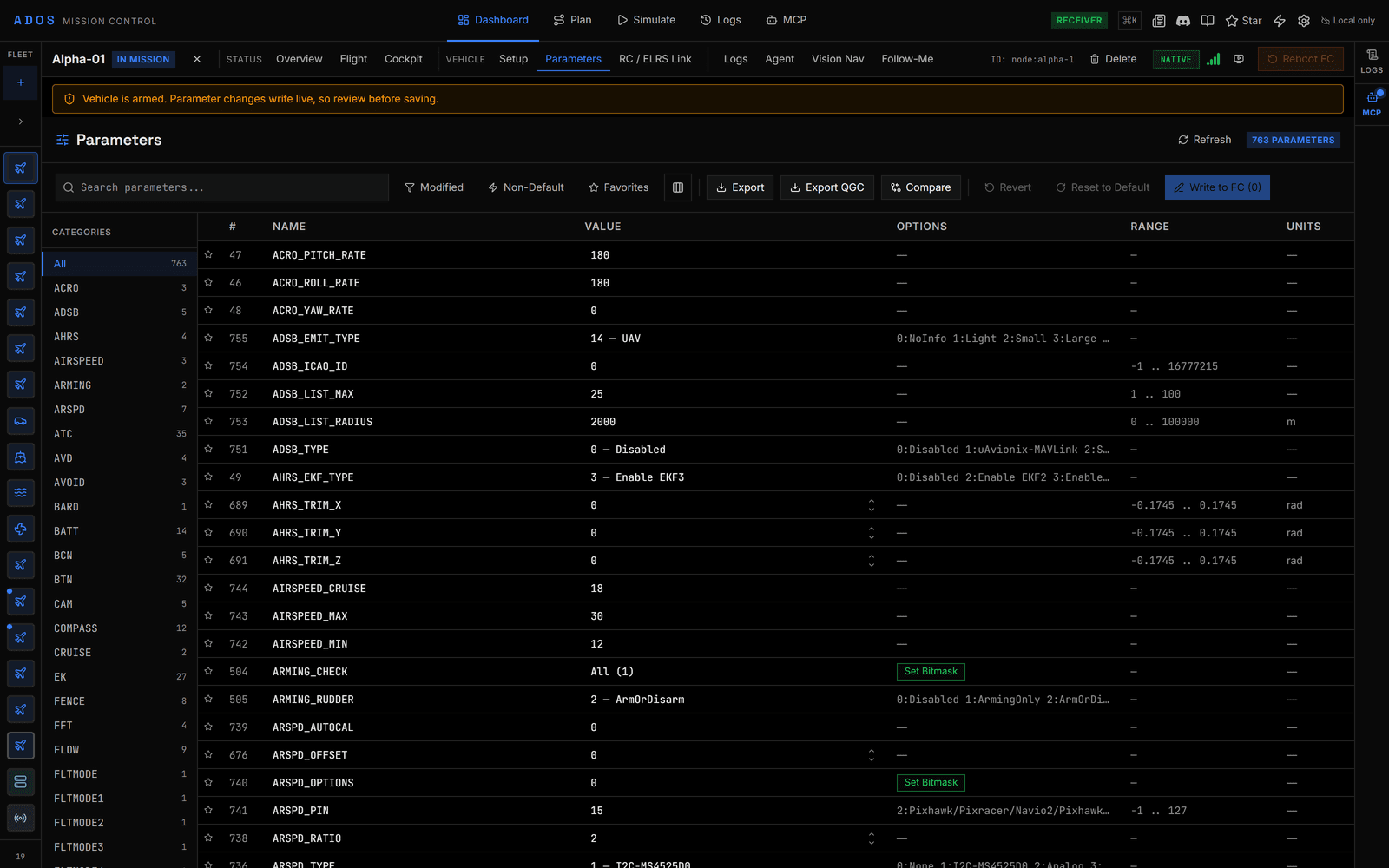This screenshot has height=868, width=1389.
Task: Toggle the Modified filter
Action: [x=434, y=187]
